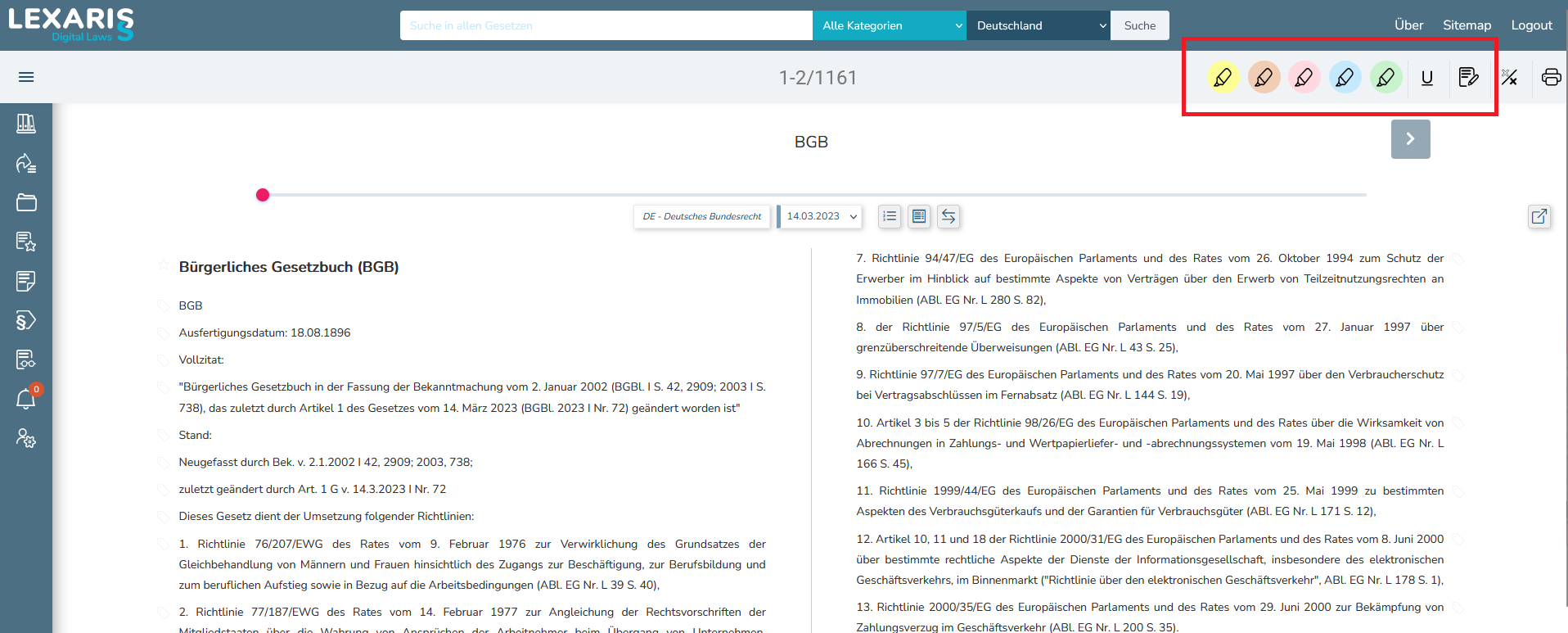
Task: Switch to full text layout view icon
Action: pos(919,216)
